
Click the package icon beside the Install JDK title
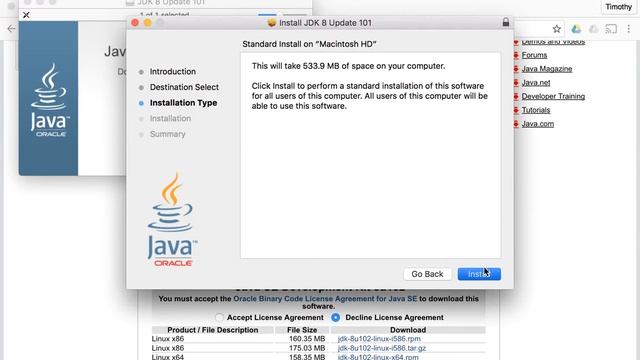[x=271, y=23]
